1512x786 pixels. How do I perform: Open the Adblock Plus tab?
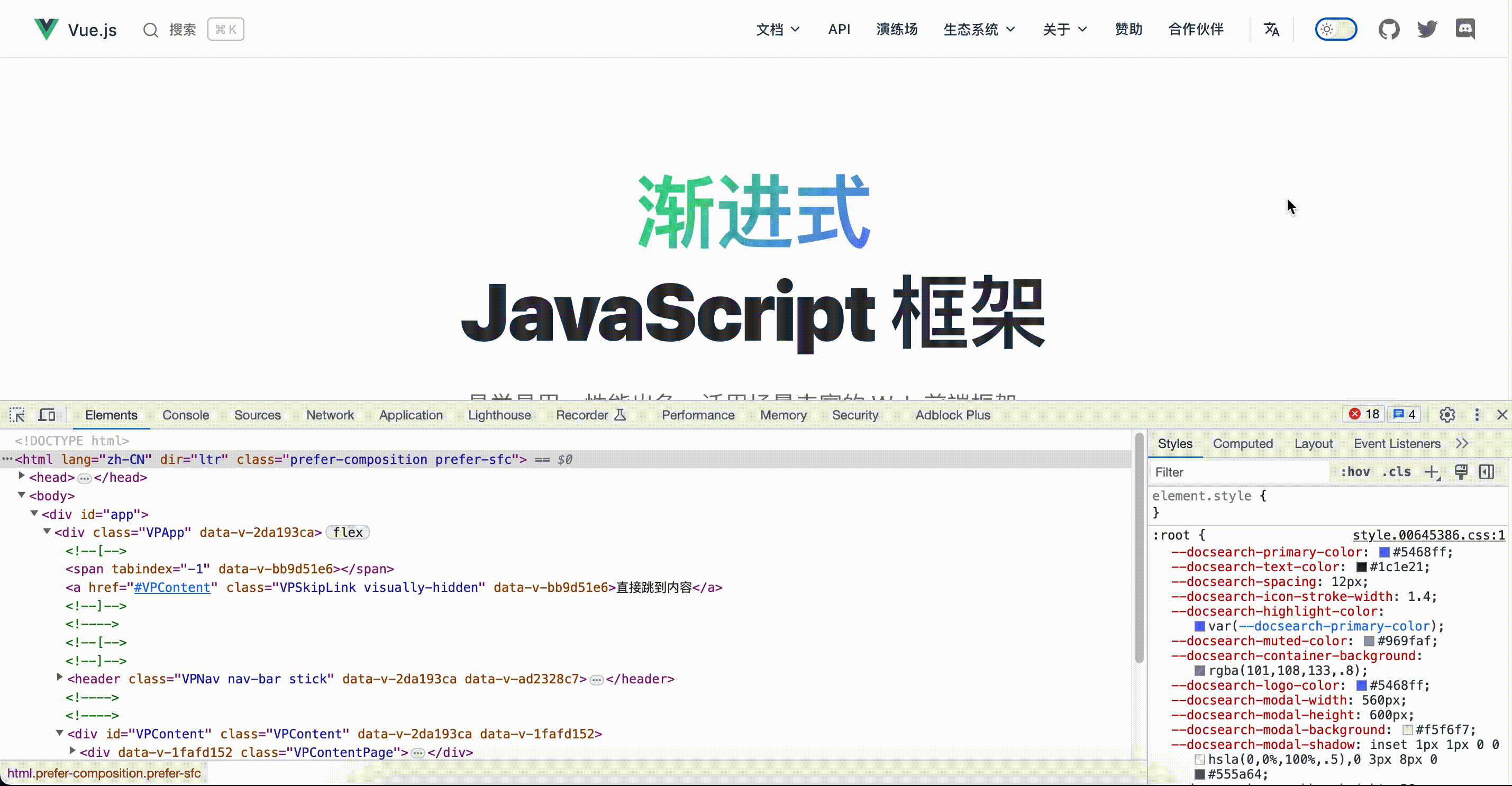coord(953,415)
